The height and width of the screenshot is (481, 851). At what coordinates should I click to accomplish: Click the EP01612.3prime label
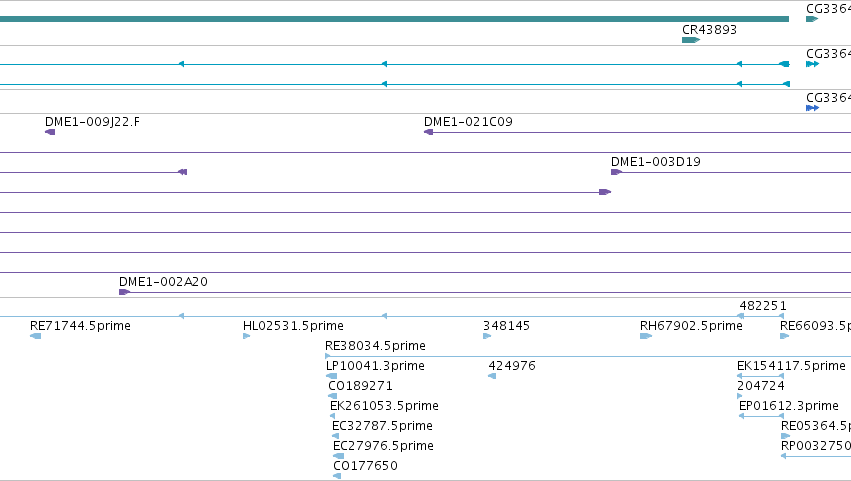789,406
